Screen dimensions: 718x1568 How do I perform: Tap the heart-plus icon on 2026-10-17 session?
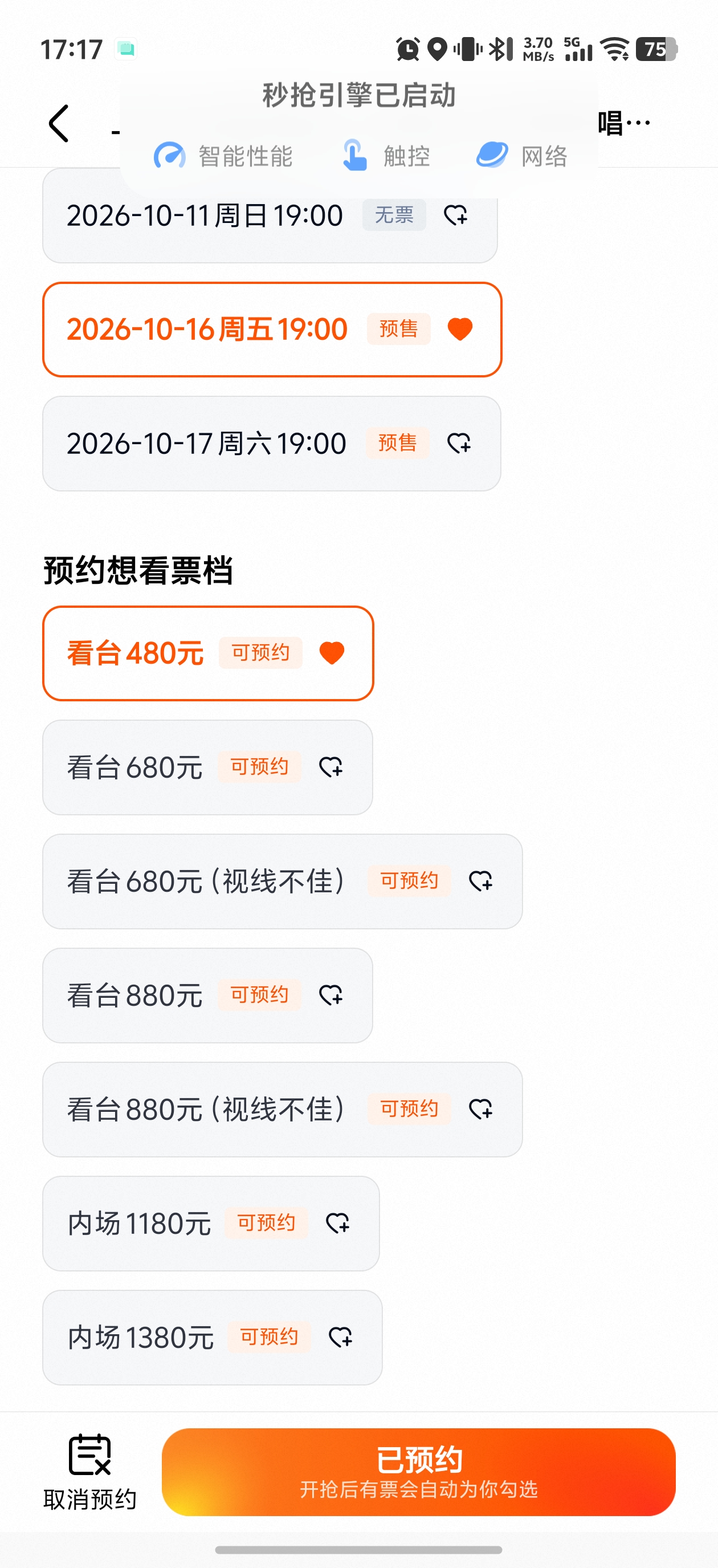(x=459, y=443)
